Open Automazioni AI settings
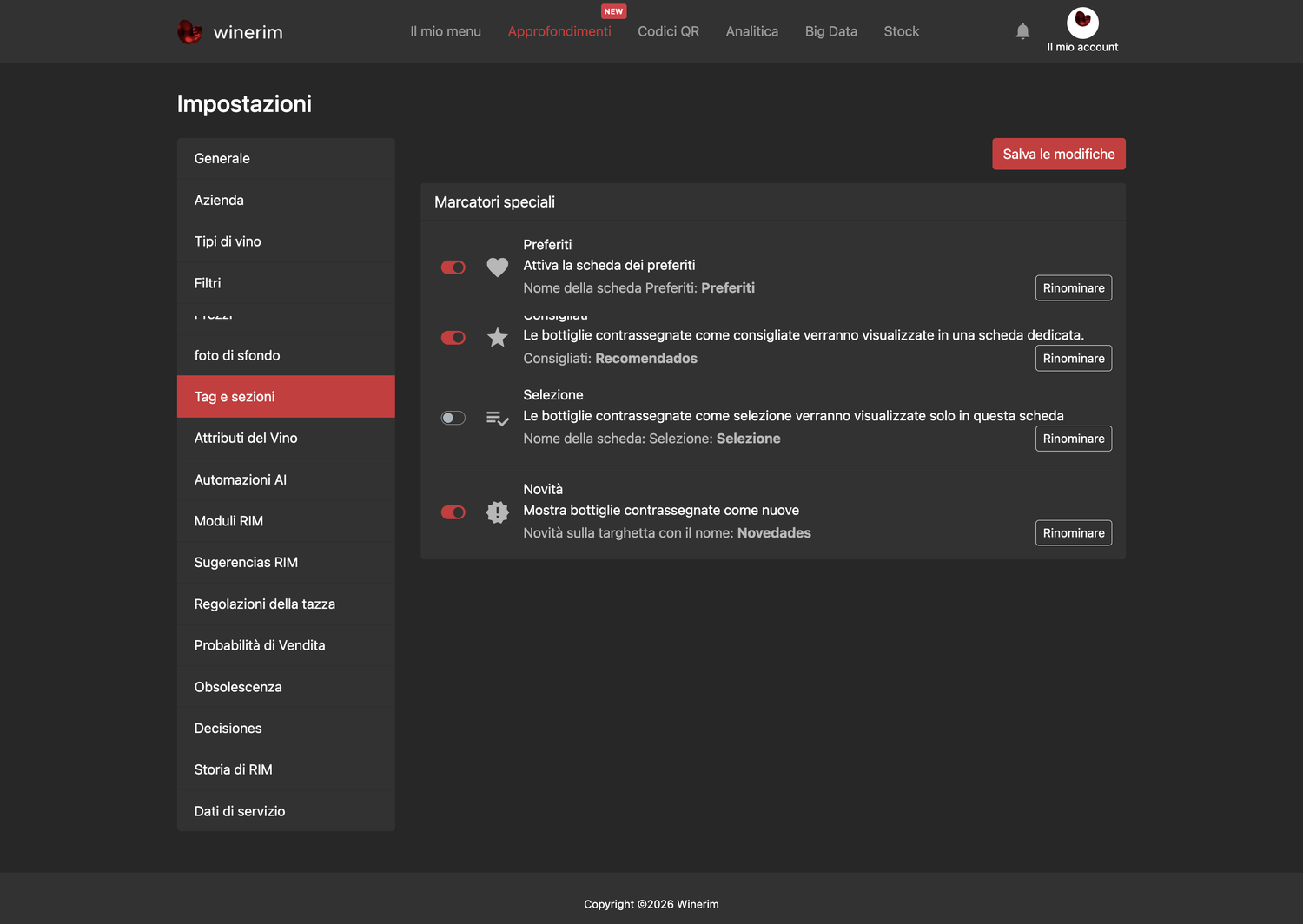The width and height of the screenshot is (1303, 924). [286, 479]
